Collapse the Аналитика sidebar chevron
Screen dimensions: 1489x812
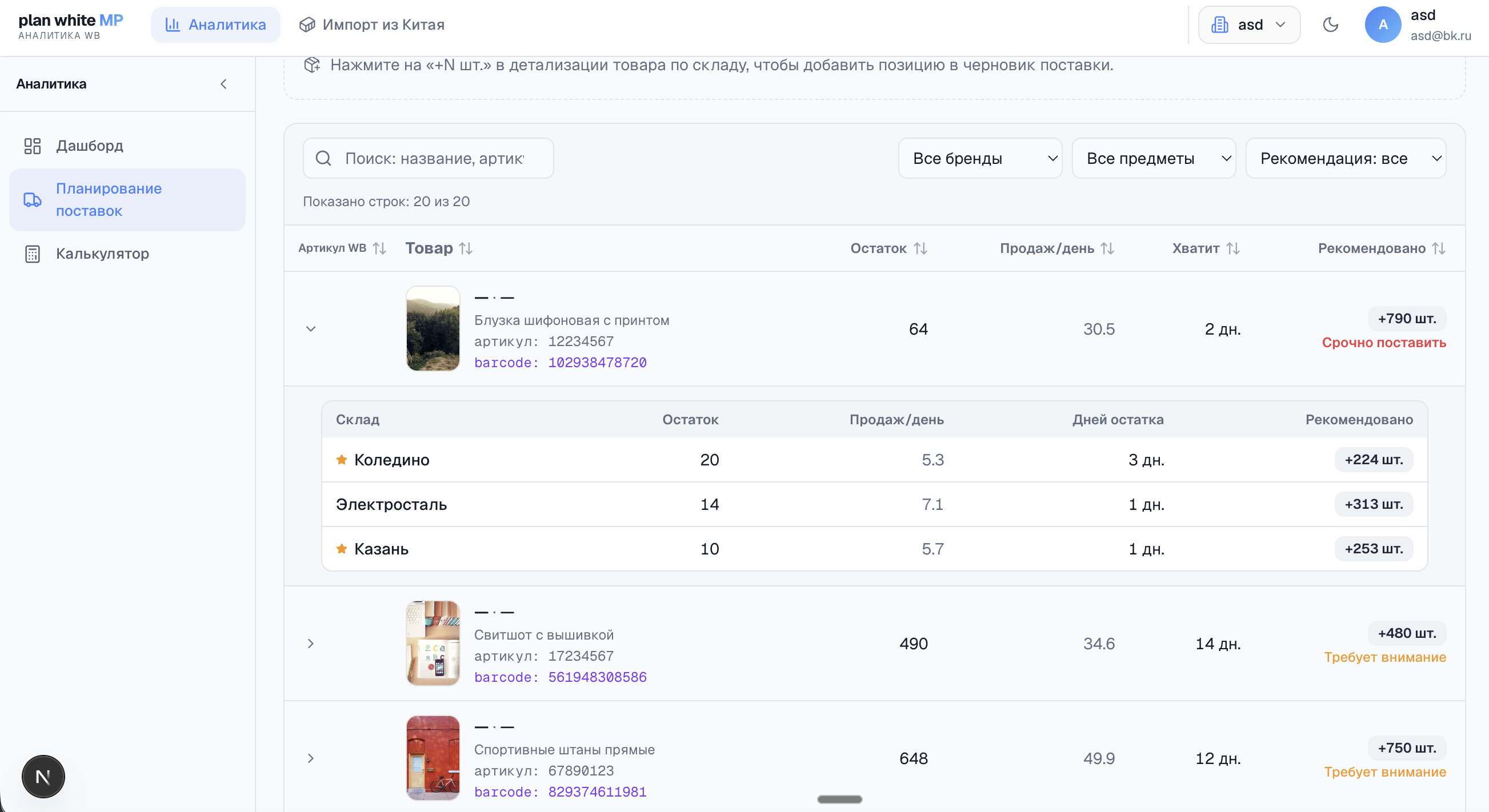(x=223, y=85)
